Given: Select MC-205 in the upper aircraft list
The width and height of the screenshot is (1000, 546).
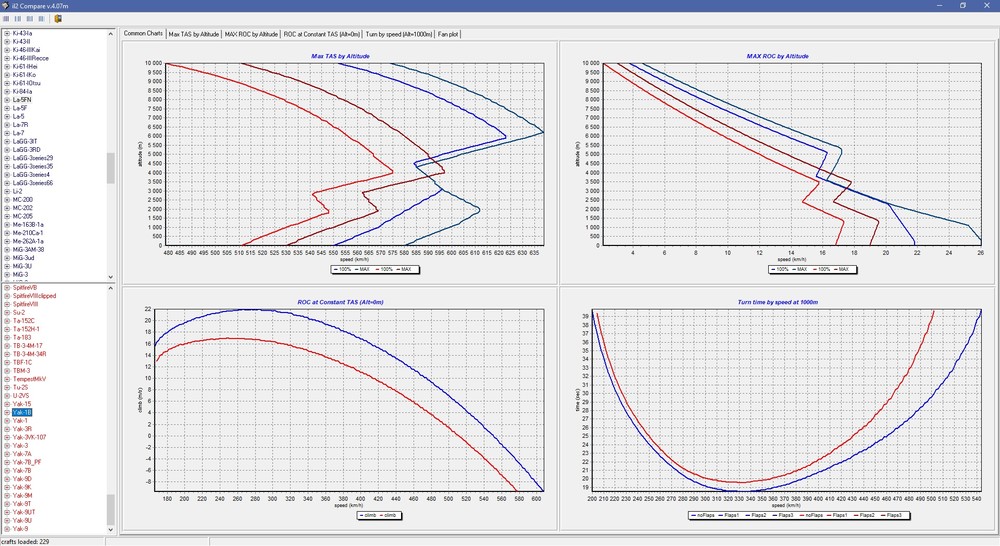Looking at the screenshot, I should tap(22, 216).
